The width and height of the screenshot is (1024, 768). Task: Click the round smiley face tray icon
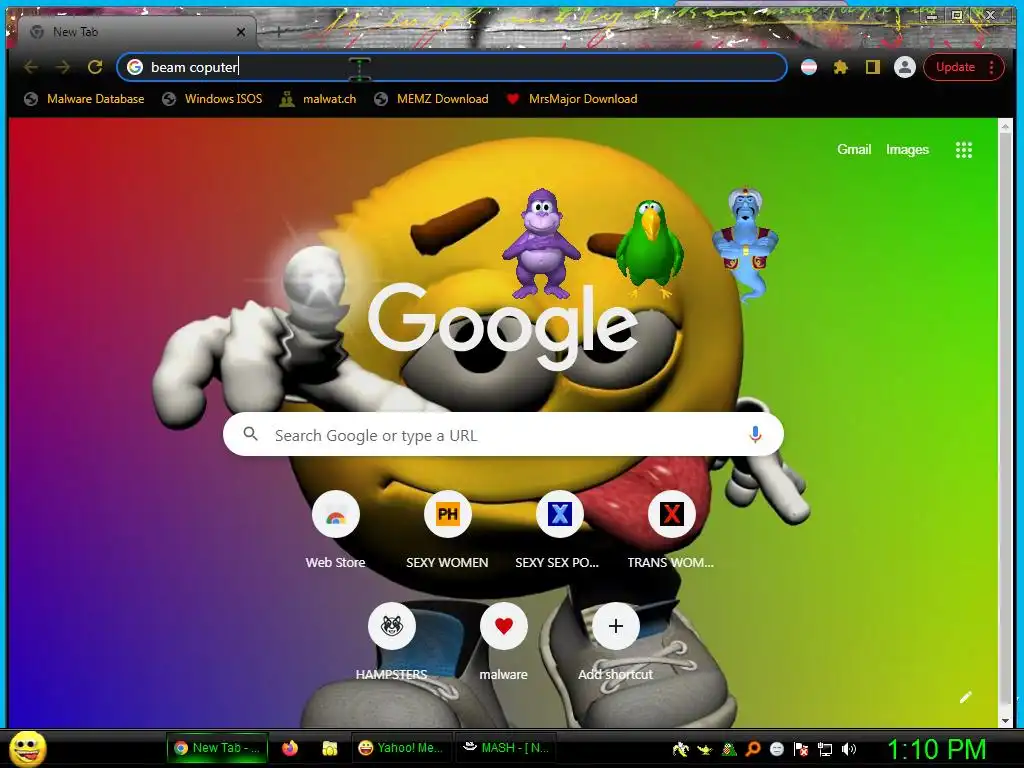click(x=776, y=749)
